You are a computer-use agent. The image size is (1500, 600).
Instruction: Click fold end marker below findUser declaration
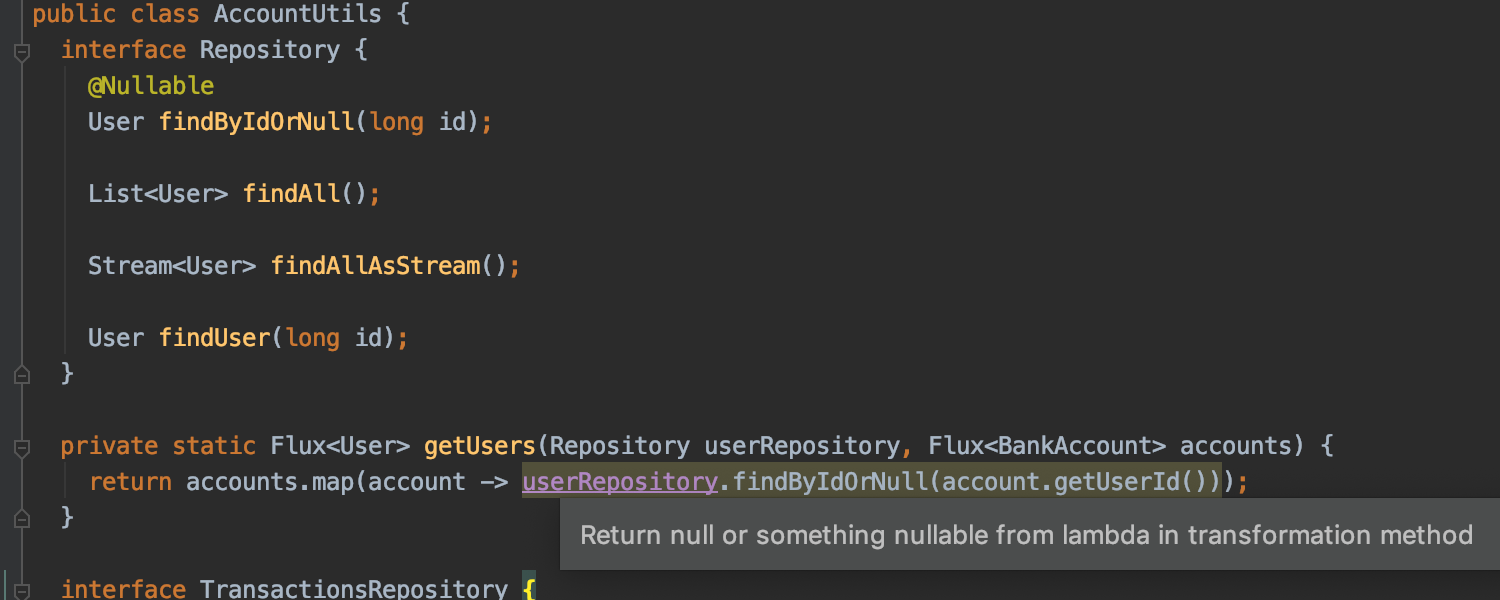[x=21, y=374]
